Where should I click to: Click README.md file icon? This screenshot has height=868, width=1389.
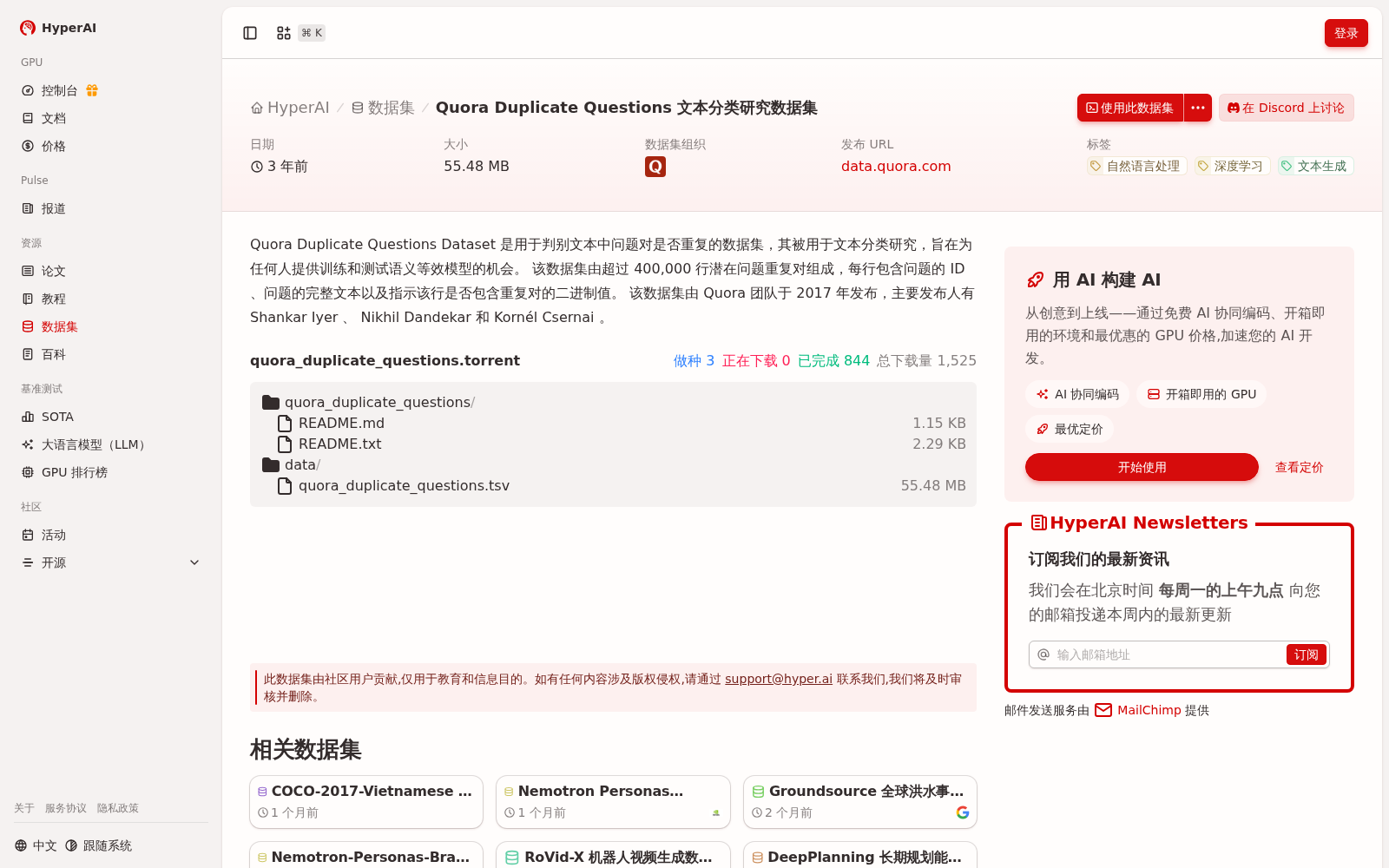coord(284,424)
